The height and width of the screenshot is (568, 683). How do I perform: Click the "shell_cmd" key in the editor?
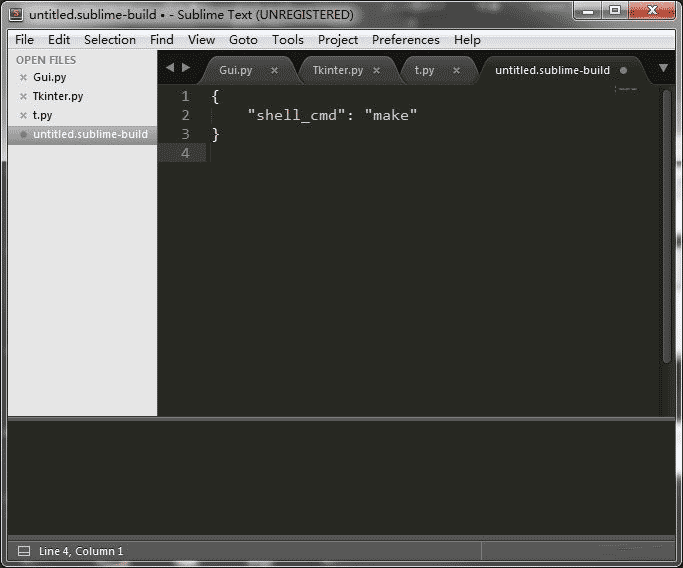296,115
